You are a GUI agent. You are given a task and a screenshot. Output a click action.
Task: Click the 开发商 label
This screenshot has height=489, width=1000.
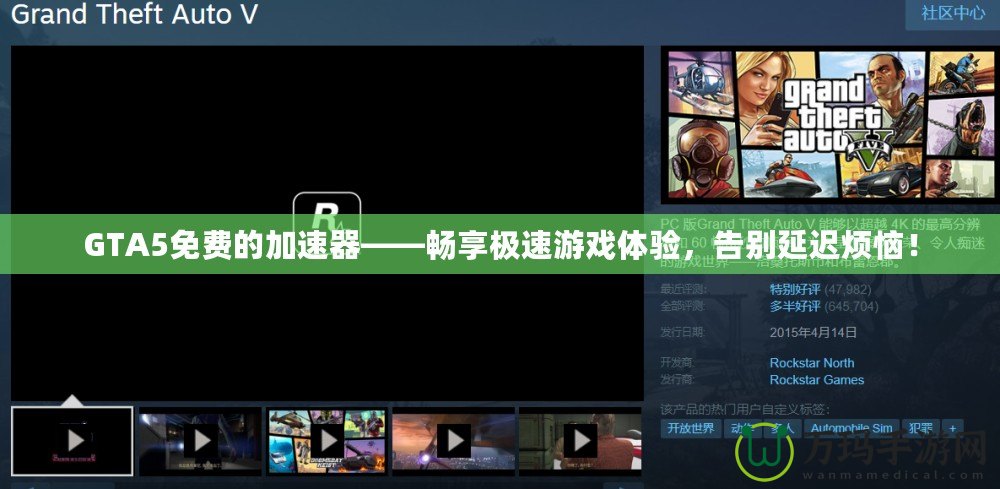(x=679, y=362)
